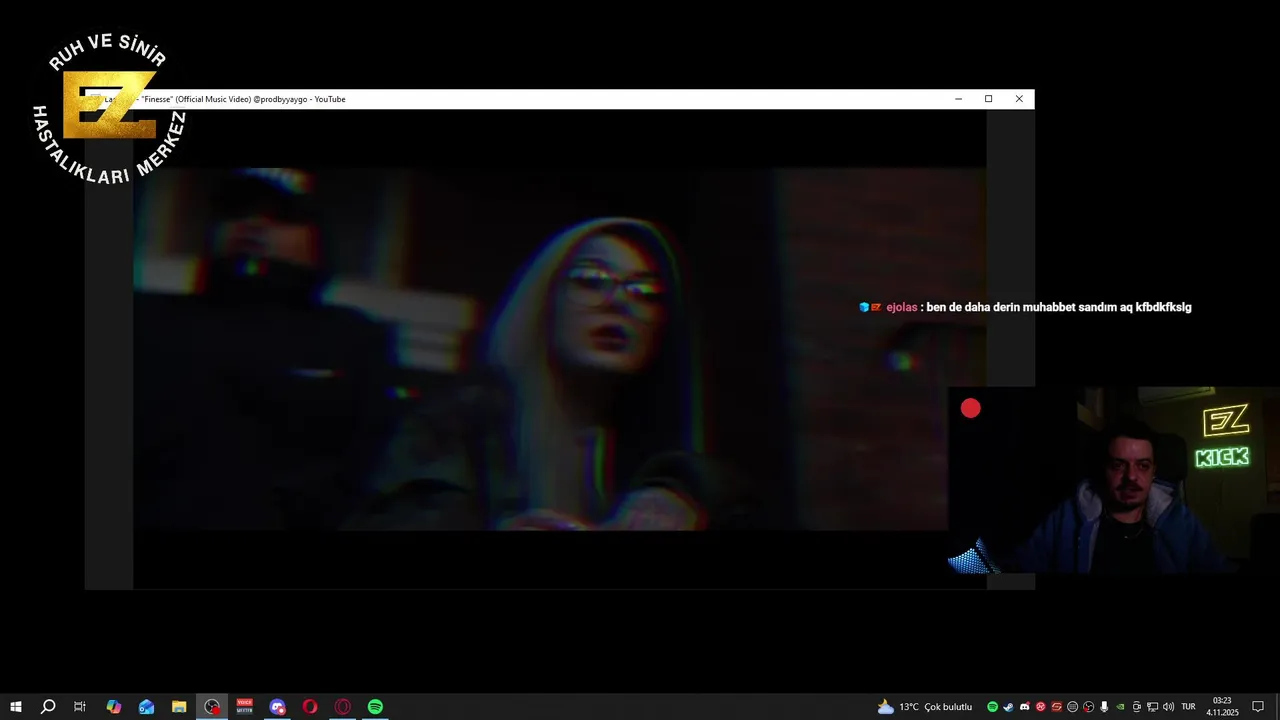Open the network status tray icon
This screenshot has width=1280, height=720.
[1152, 707]
